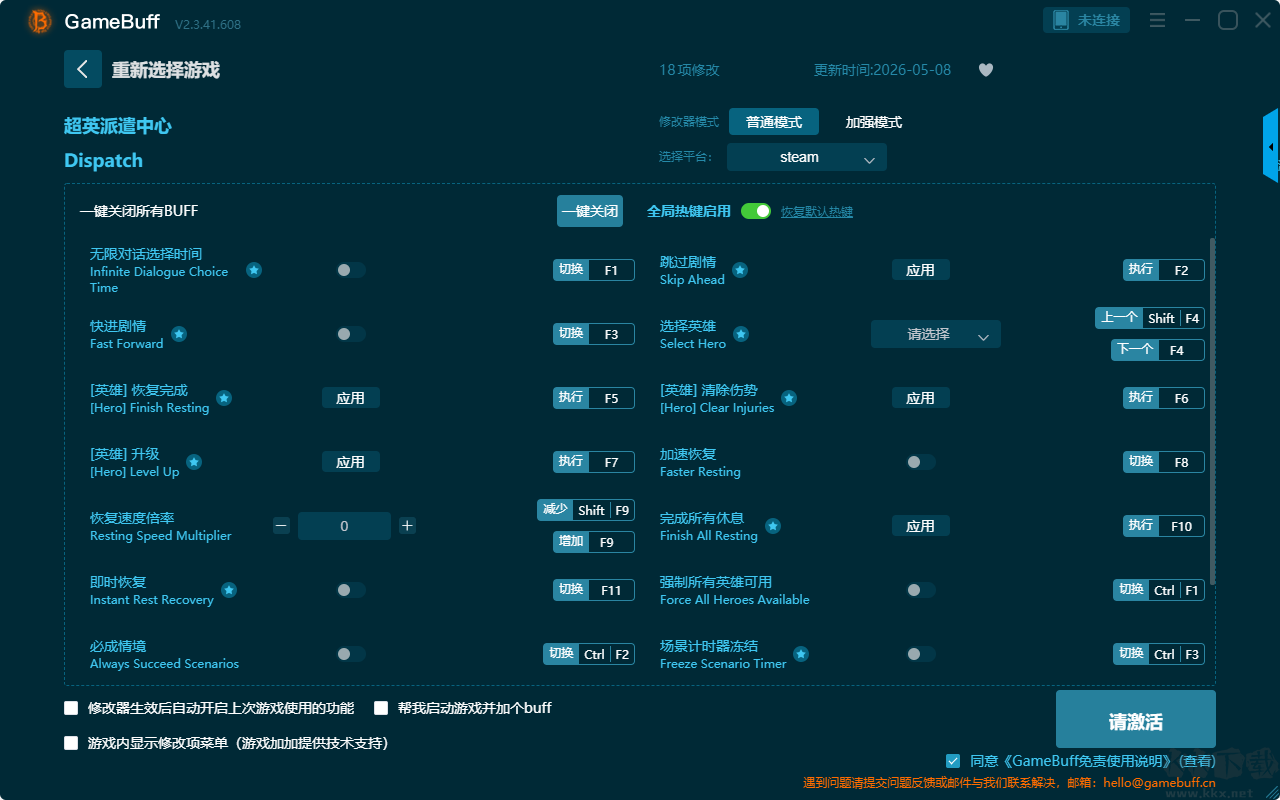Toggle Instant Rest Recovery switch
The image size is (1280, 800).
(351, 590)
